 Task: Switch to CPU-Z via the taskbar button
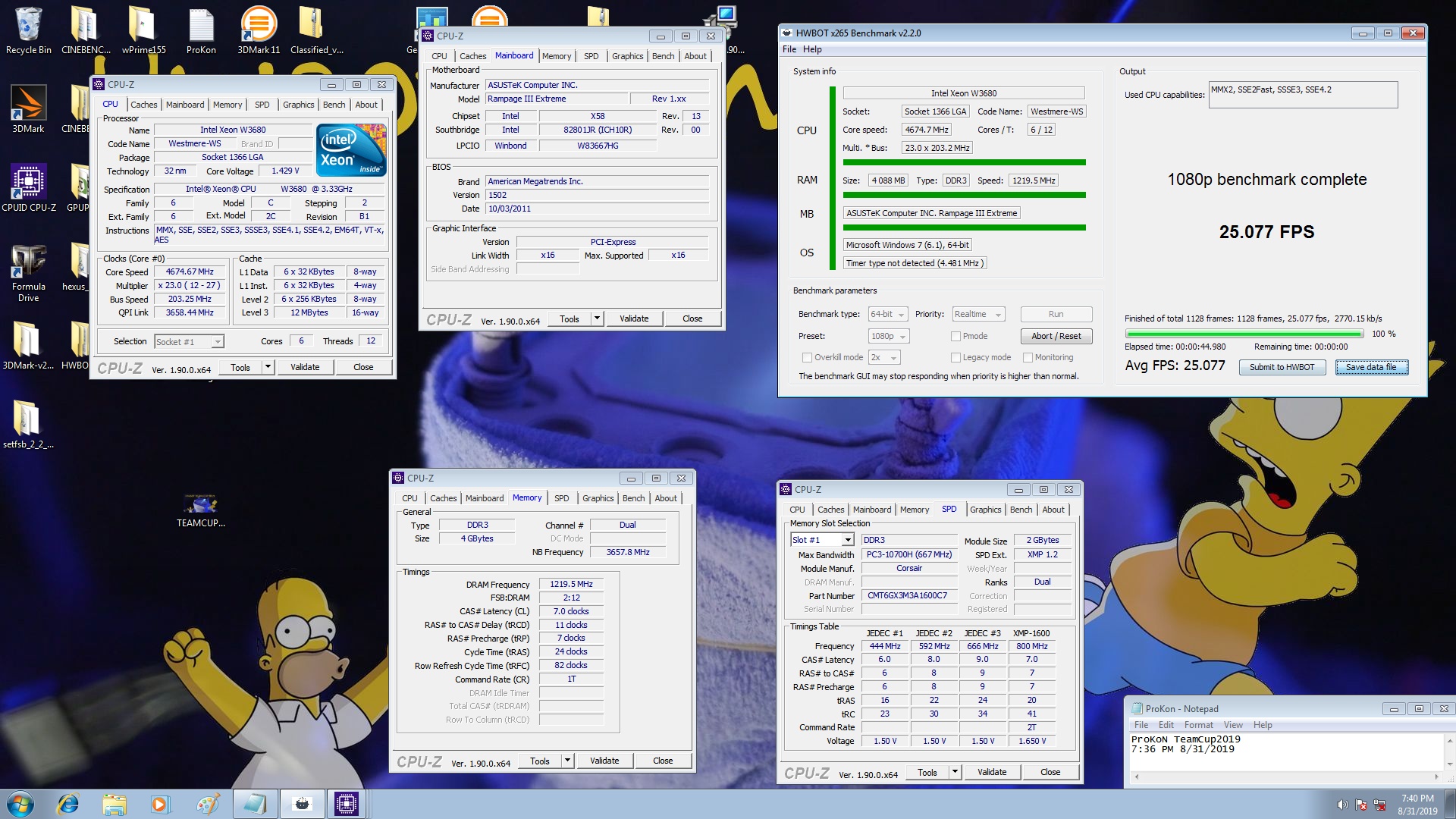click(347, 804)
